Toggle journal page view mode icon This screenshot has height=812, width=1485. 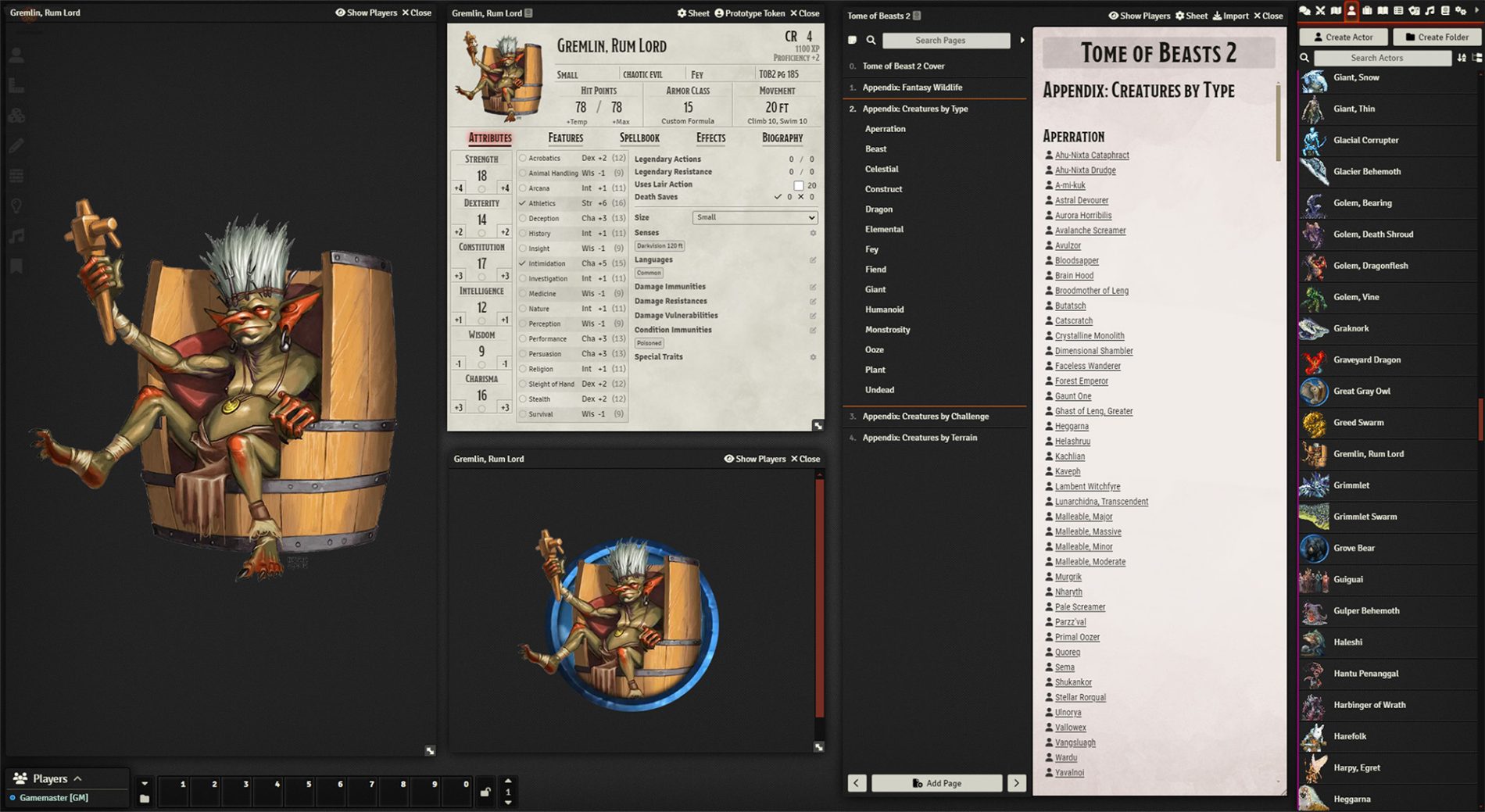coord(853,40)
